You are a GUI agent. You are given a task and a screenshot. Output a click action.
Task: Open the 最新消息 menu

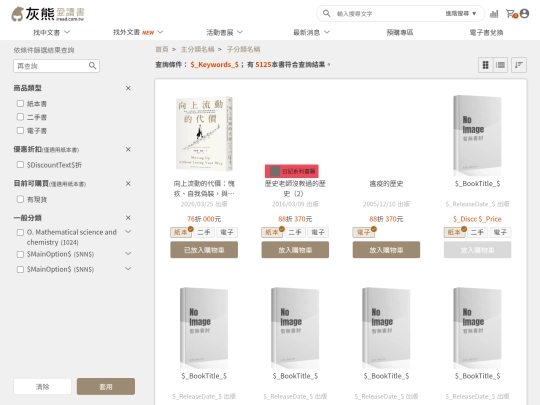311,32
